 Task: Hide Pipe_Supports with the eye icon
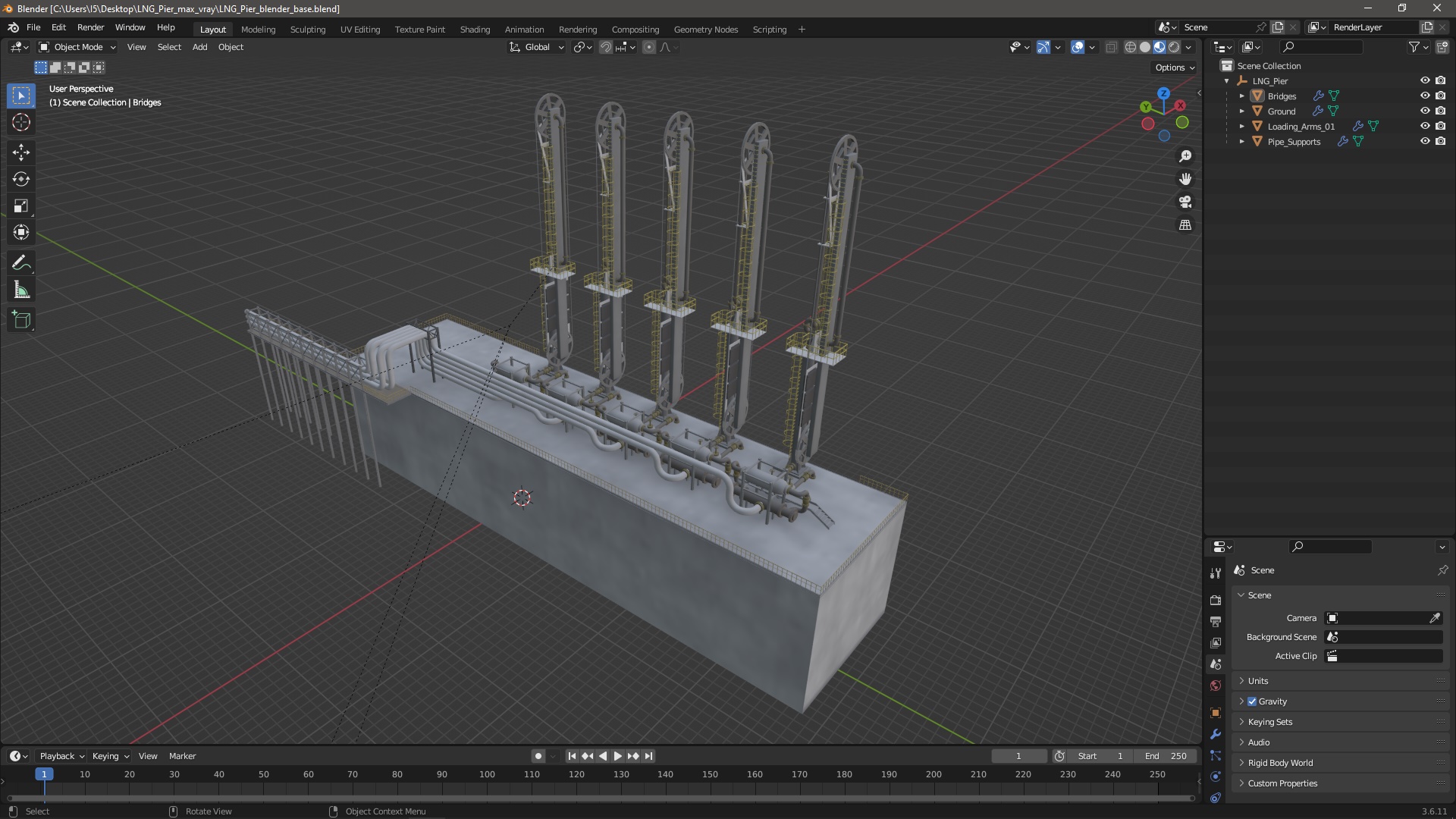pos(1424,141)
